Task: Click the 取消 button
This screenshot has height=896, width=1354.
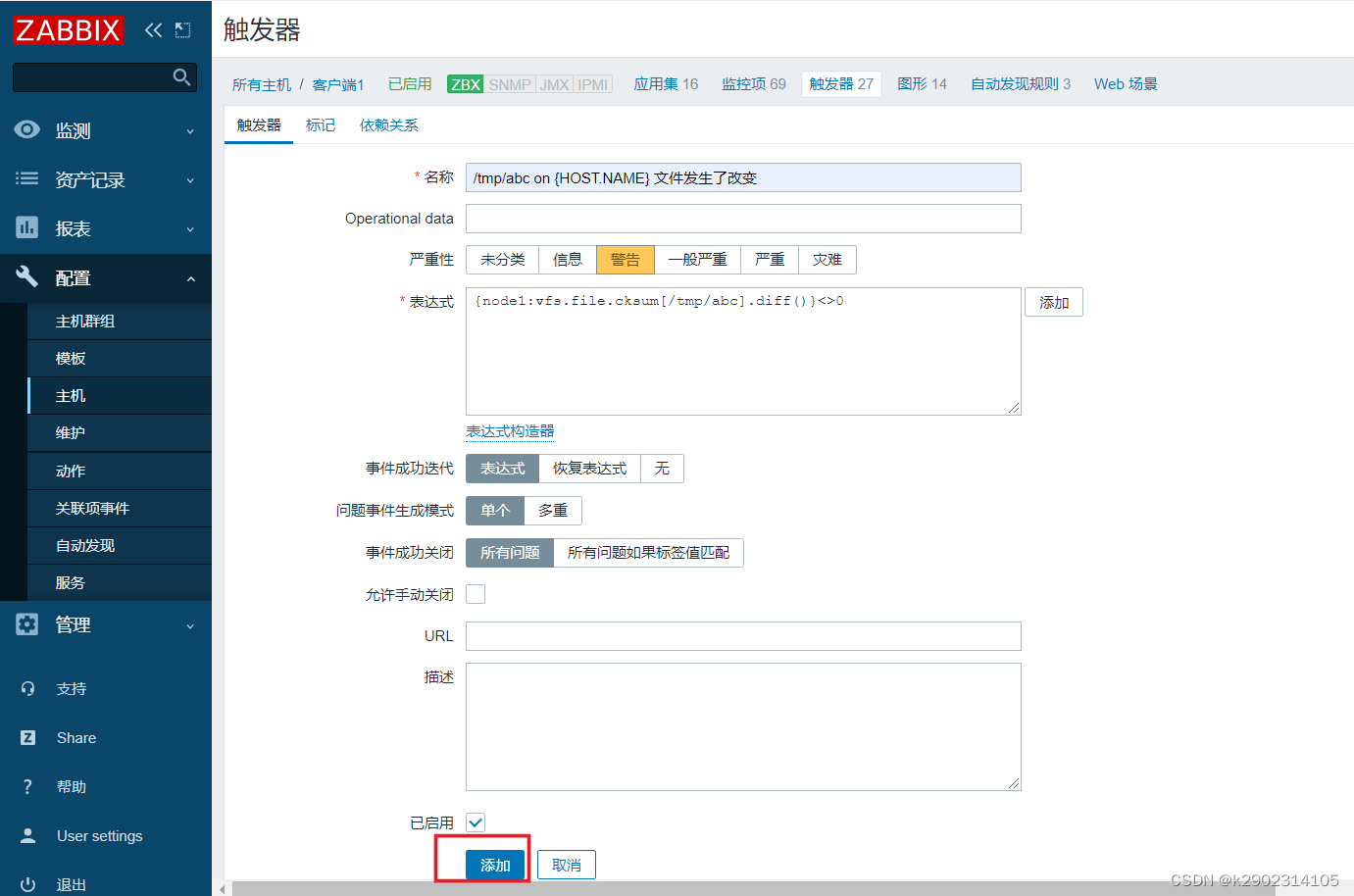Action: pos(567,865)
